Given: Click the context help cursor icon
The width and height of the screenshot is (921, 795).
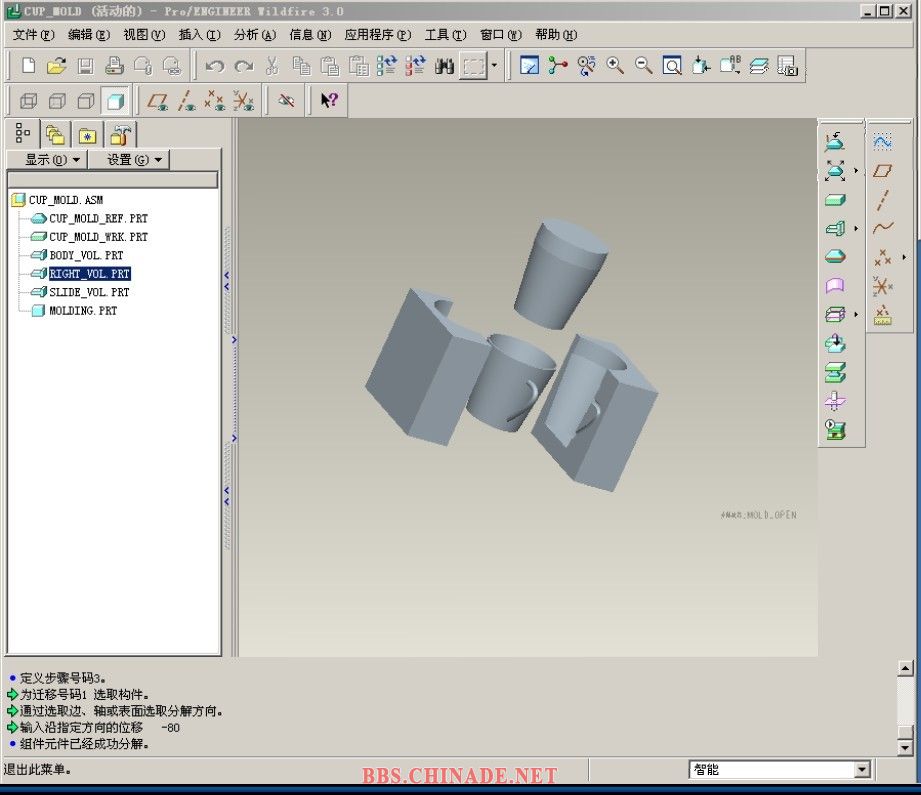Looking at the screenshot, I should (329, 101).
